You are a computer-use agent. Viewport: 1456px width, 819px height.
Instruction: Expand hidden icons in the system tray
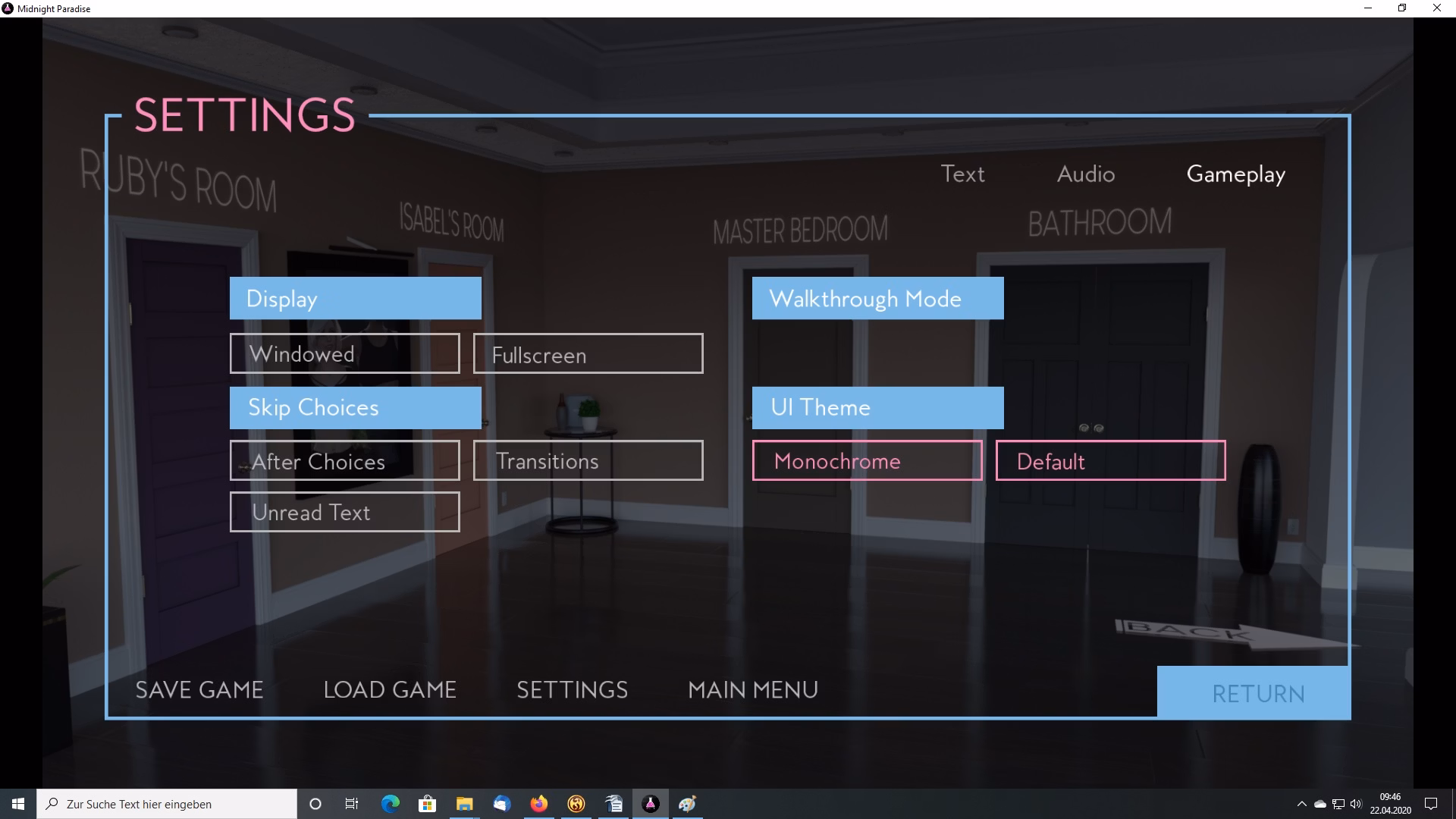1302,804
